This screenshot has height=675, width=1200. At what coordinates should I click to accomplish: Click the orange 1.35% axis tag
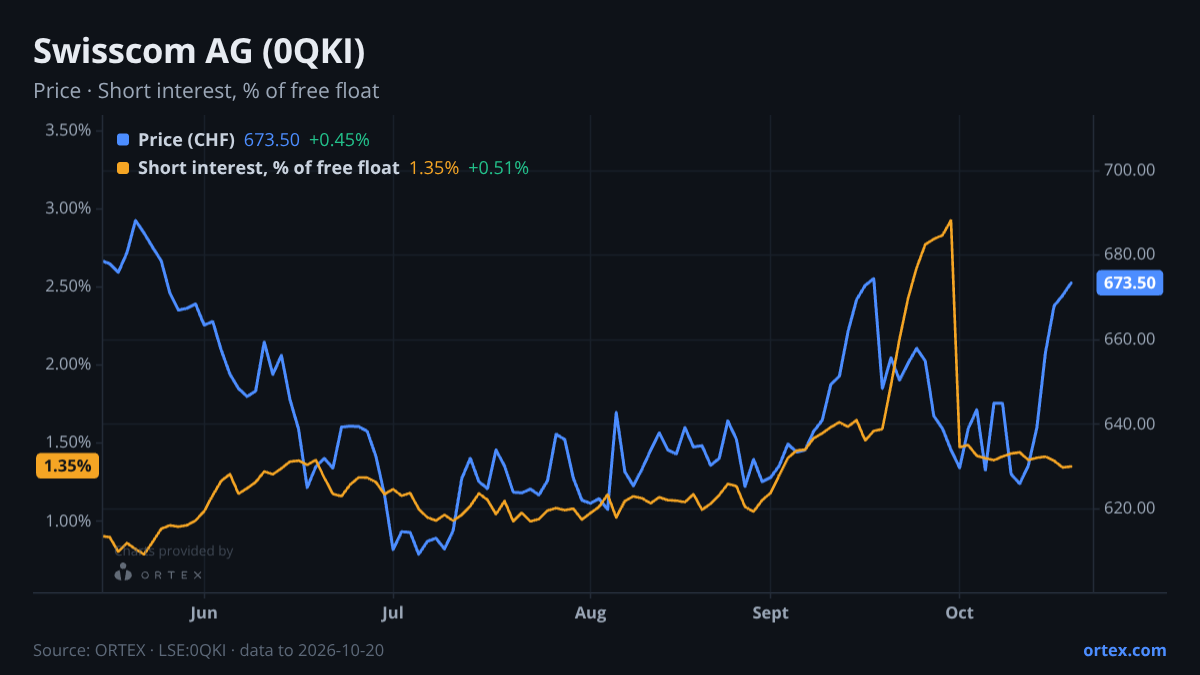68,466
